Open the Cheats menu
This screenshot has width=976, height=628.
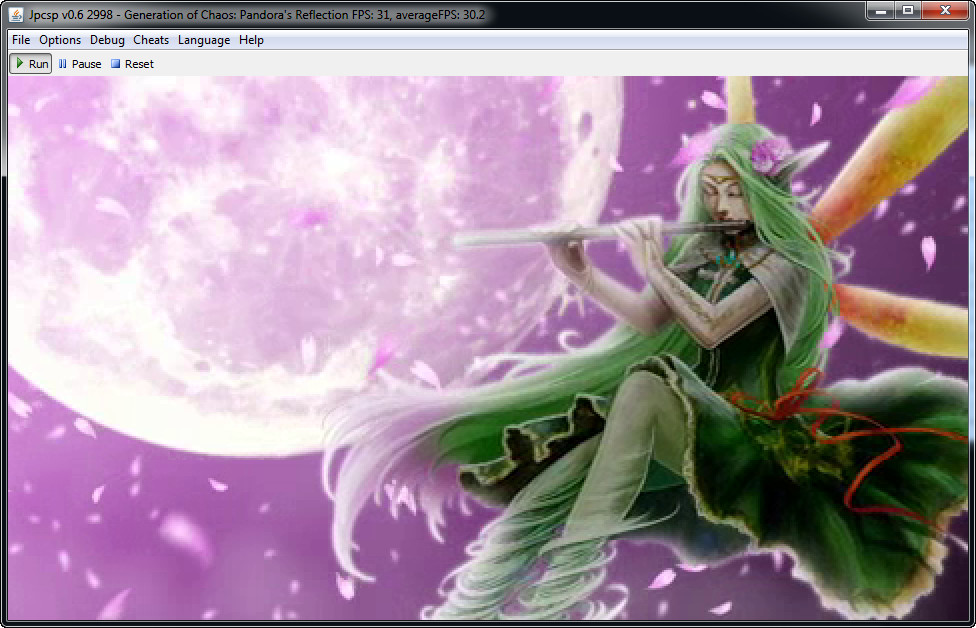[151, 40]
